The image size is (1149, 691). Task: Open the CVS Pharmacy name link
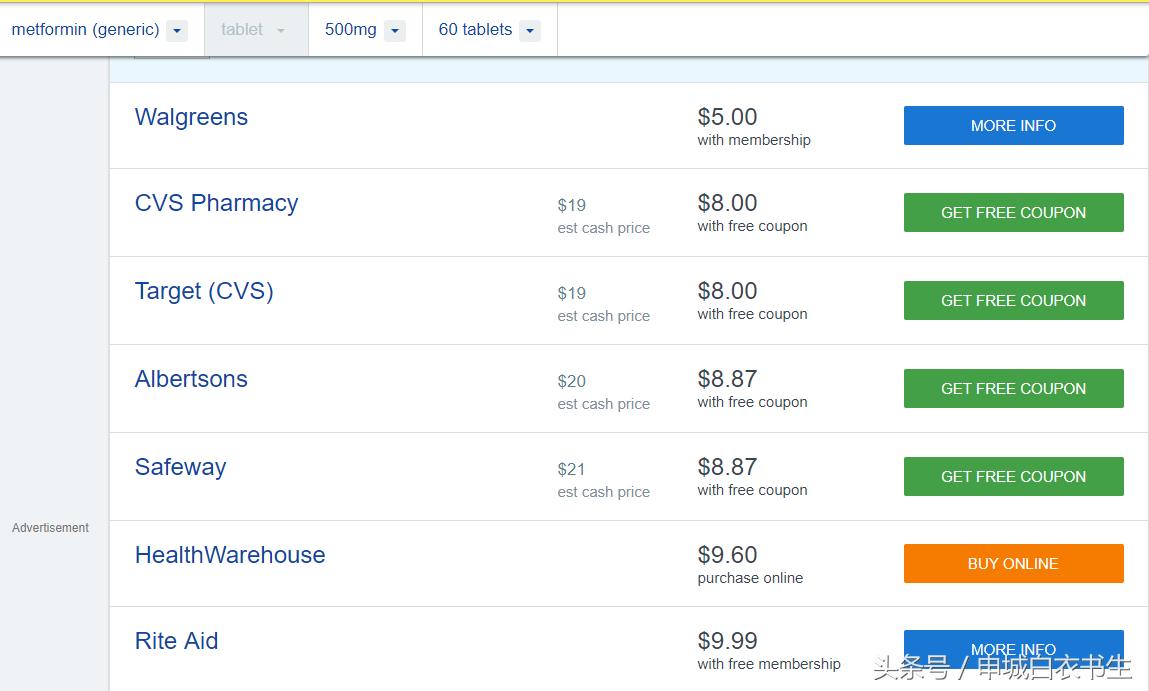point(216,203)
